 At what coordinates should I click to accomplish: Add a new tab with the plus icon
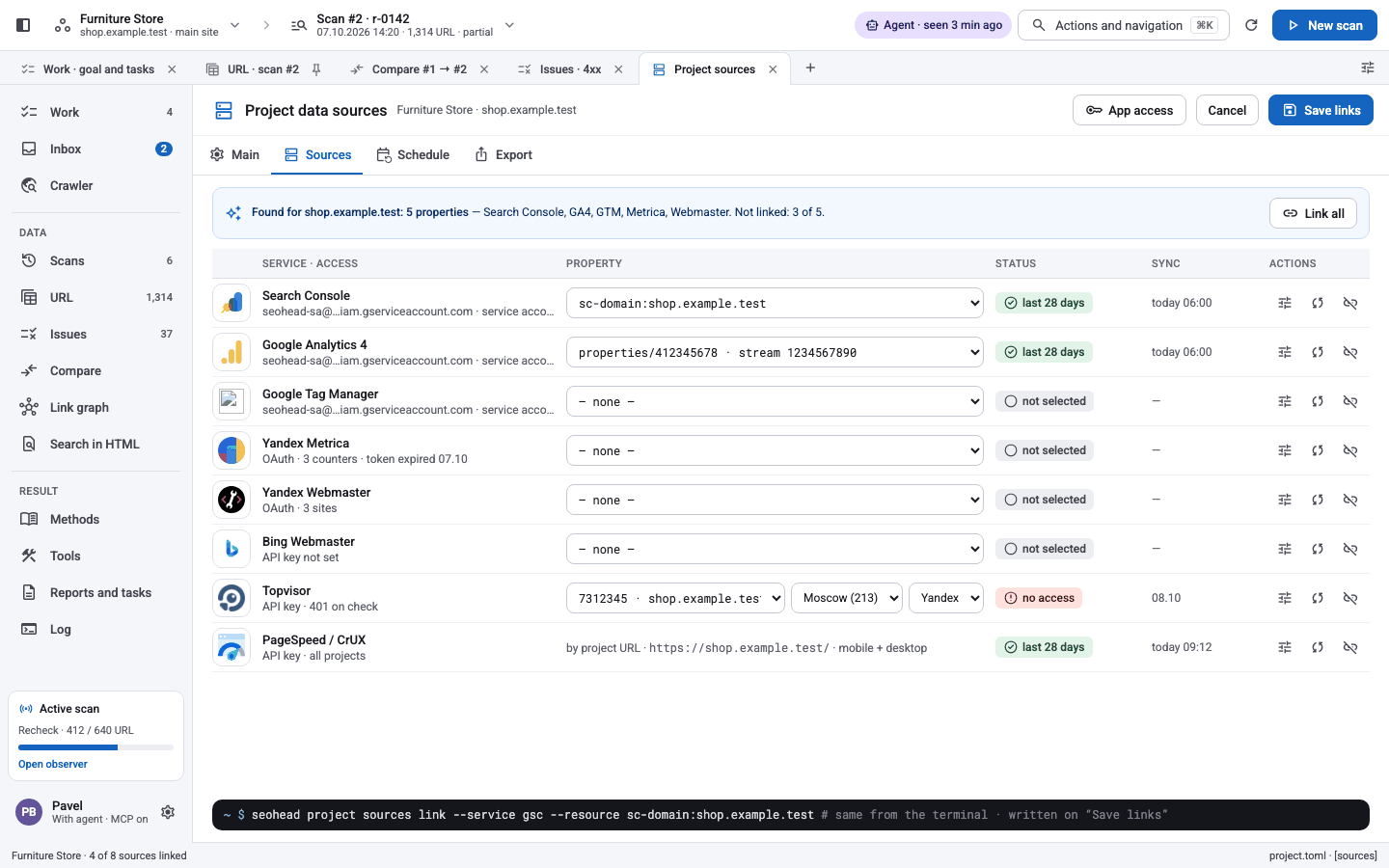(810, 68)
